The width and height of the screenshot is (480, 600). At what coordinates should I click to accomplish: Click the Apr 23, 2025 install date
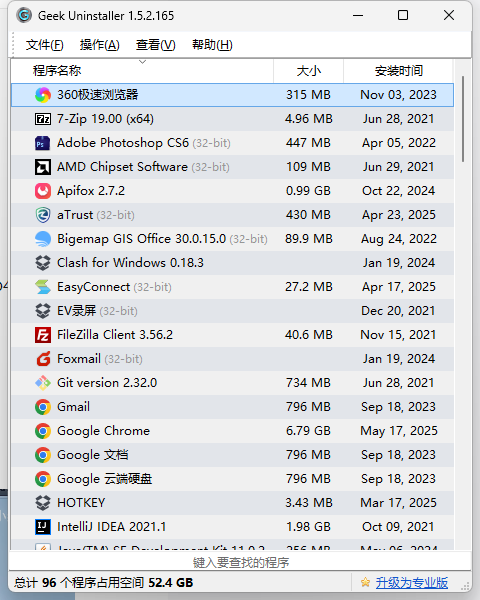pos(398,215)
